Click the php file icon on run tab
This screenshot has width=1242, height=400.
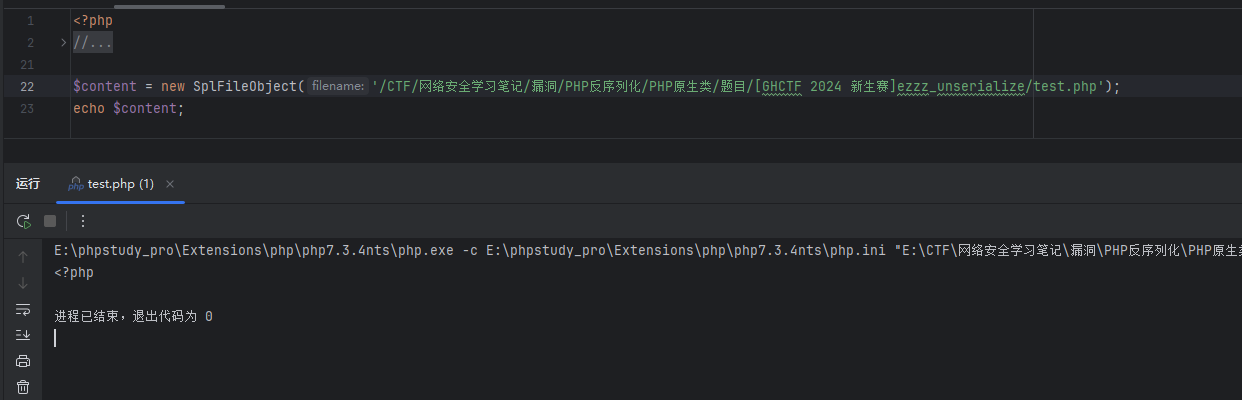click(x=75, y=185)
